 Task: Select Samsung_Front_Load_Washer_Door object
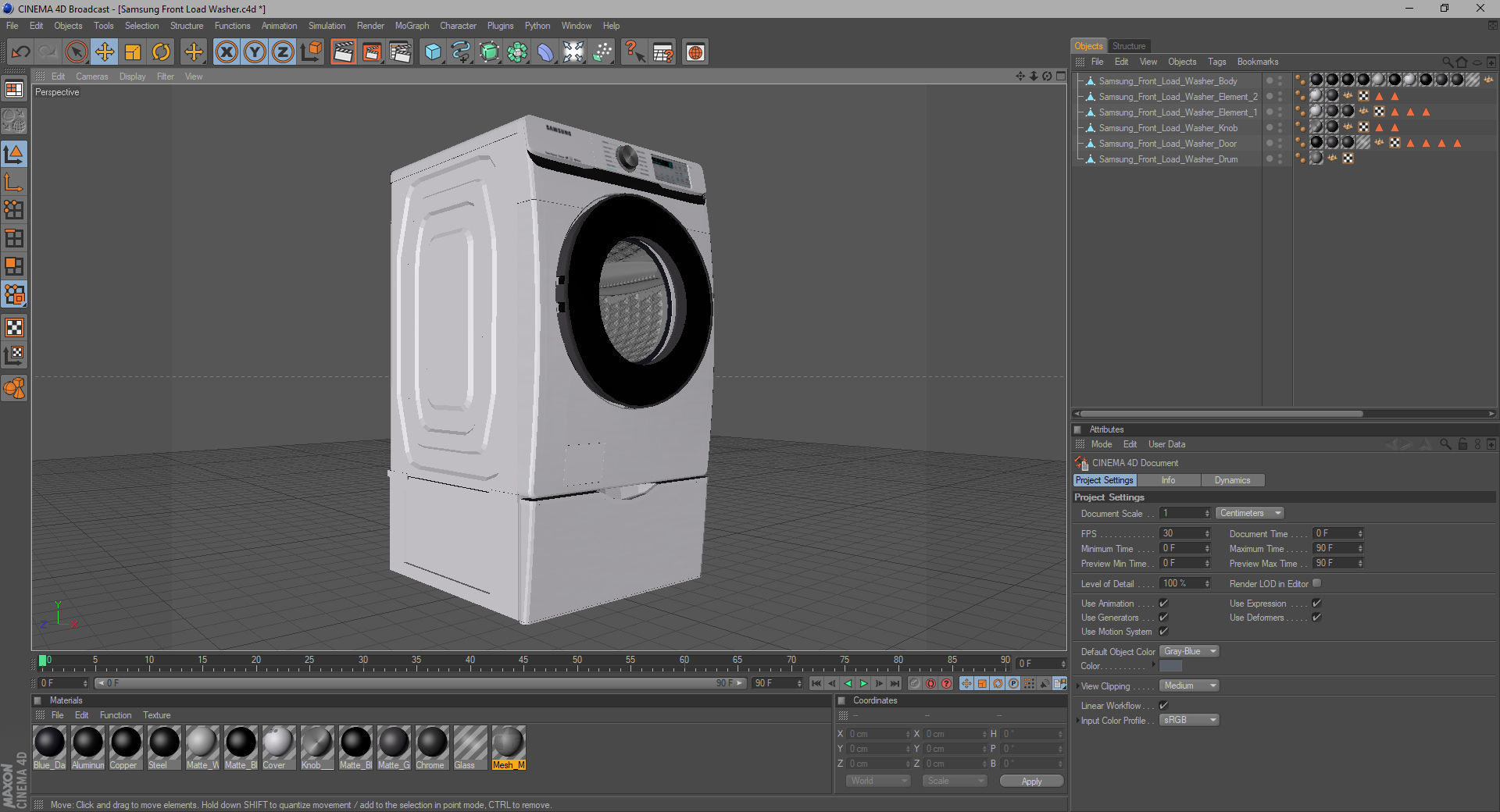click(x=1167, y=144)
